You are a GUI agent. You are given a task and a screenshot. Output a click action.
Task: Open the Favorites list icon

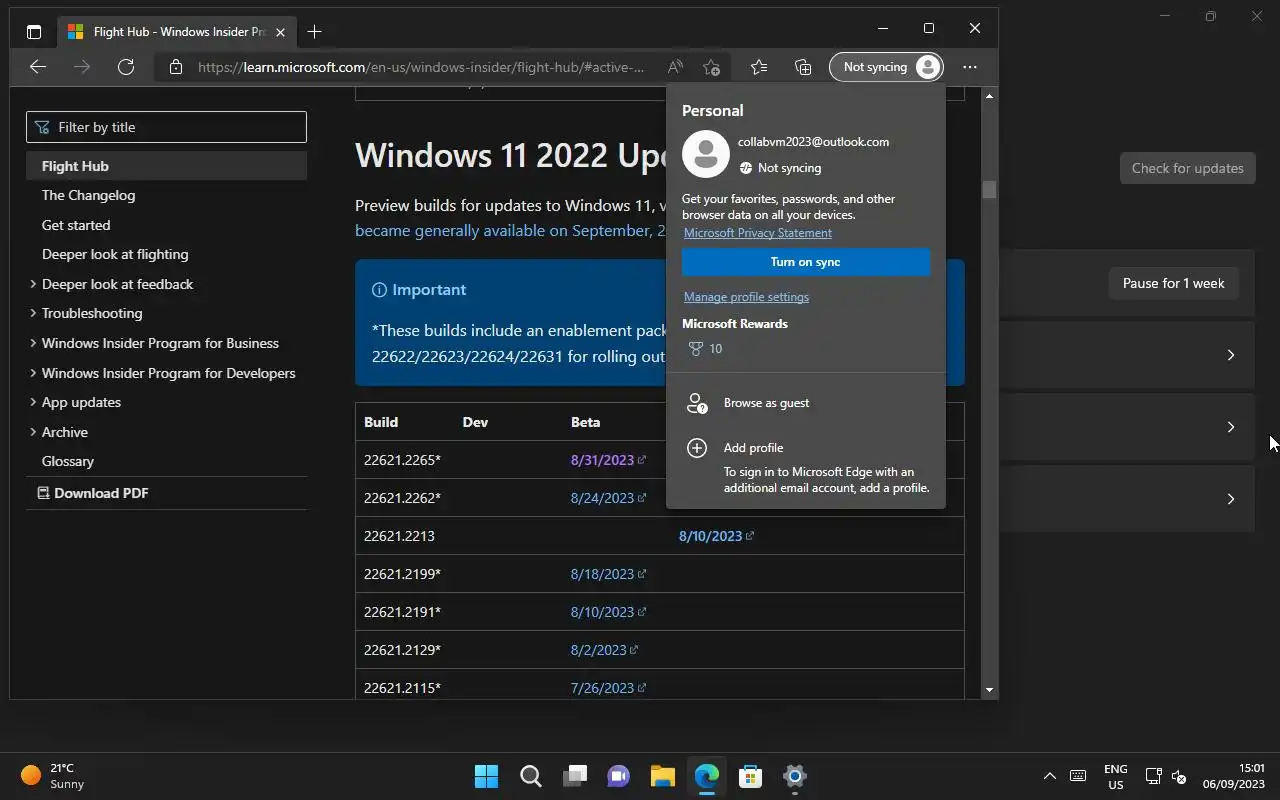pyautogui.click(x=759, y=67)
